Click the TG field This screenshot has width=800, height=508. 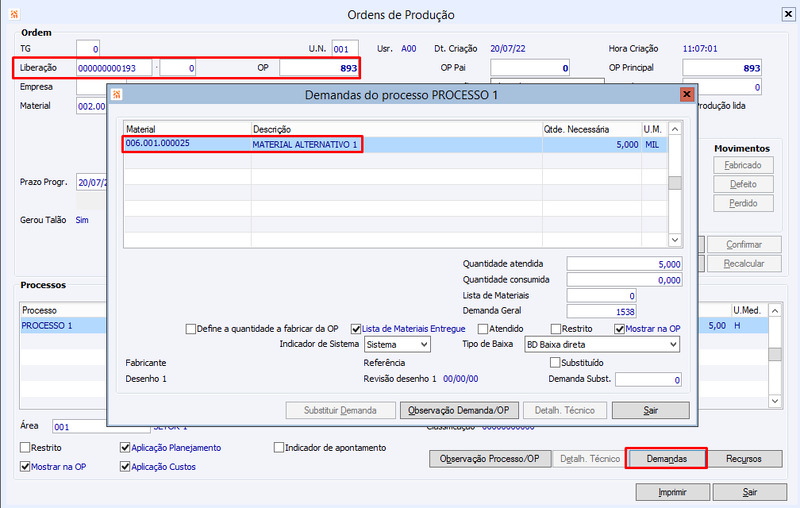coord(88,49)
